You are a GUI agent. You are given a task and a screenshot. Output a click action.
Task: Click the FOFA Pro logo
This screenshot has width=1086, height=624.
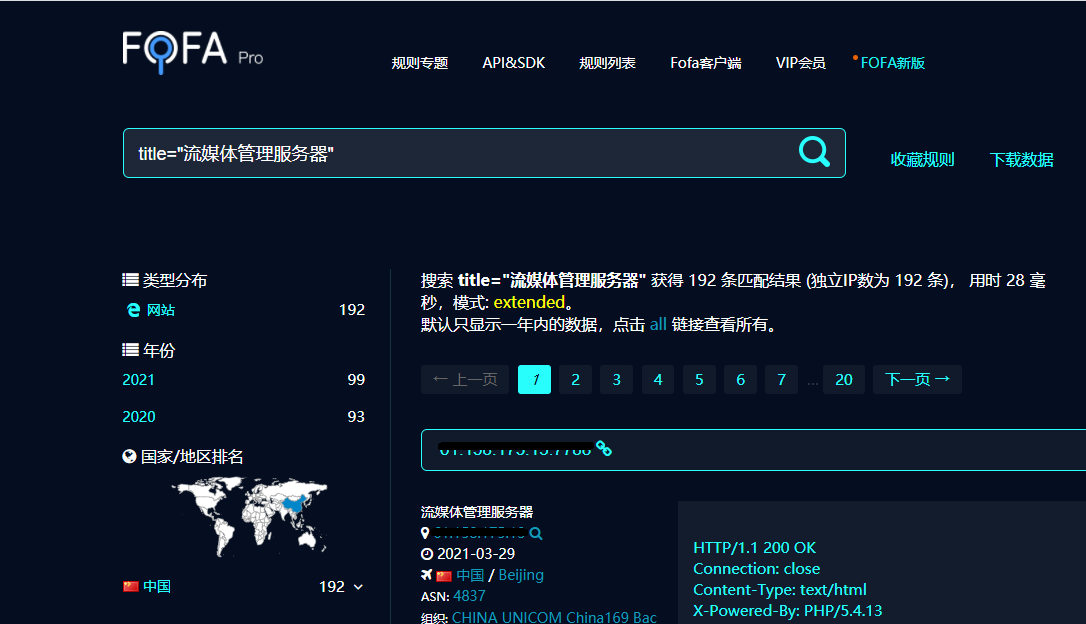(x=193, y=52)
